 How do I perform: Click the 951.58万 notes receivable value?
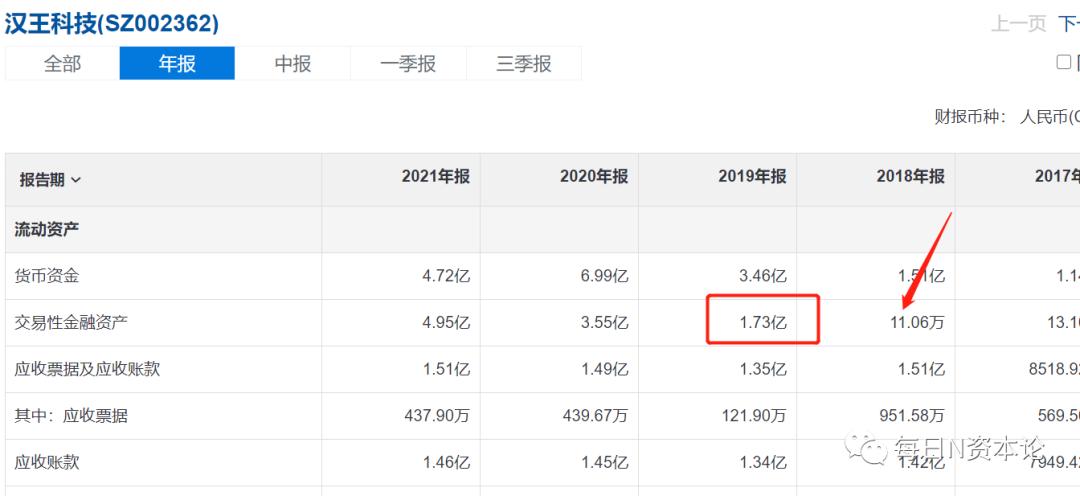tap(913, 416)
